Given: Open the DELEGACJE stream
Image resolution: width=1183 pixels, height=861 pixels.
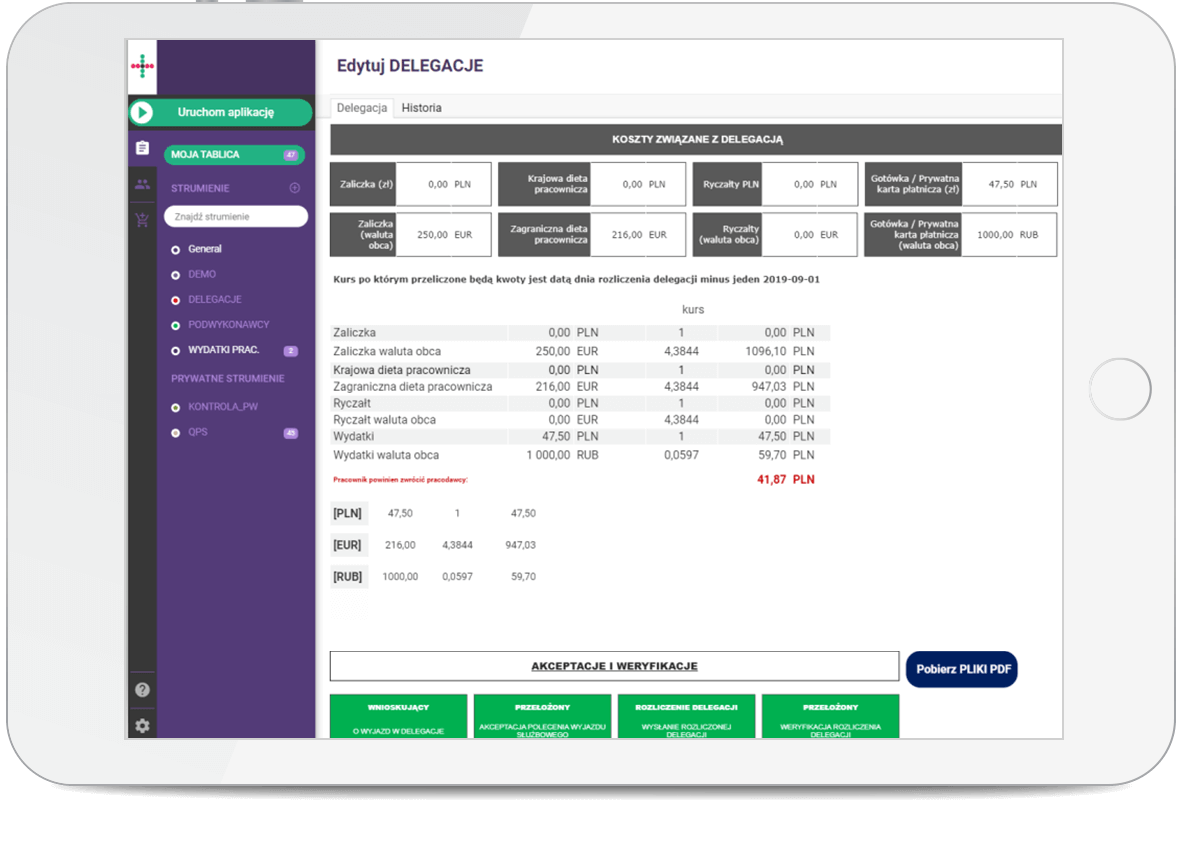Looking at the screenshot, I should 214,299.
